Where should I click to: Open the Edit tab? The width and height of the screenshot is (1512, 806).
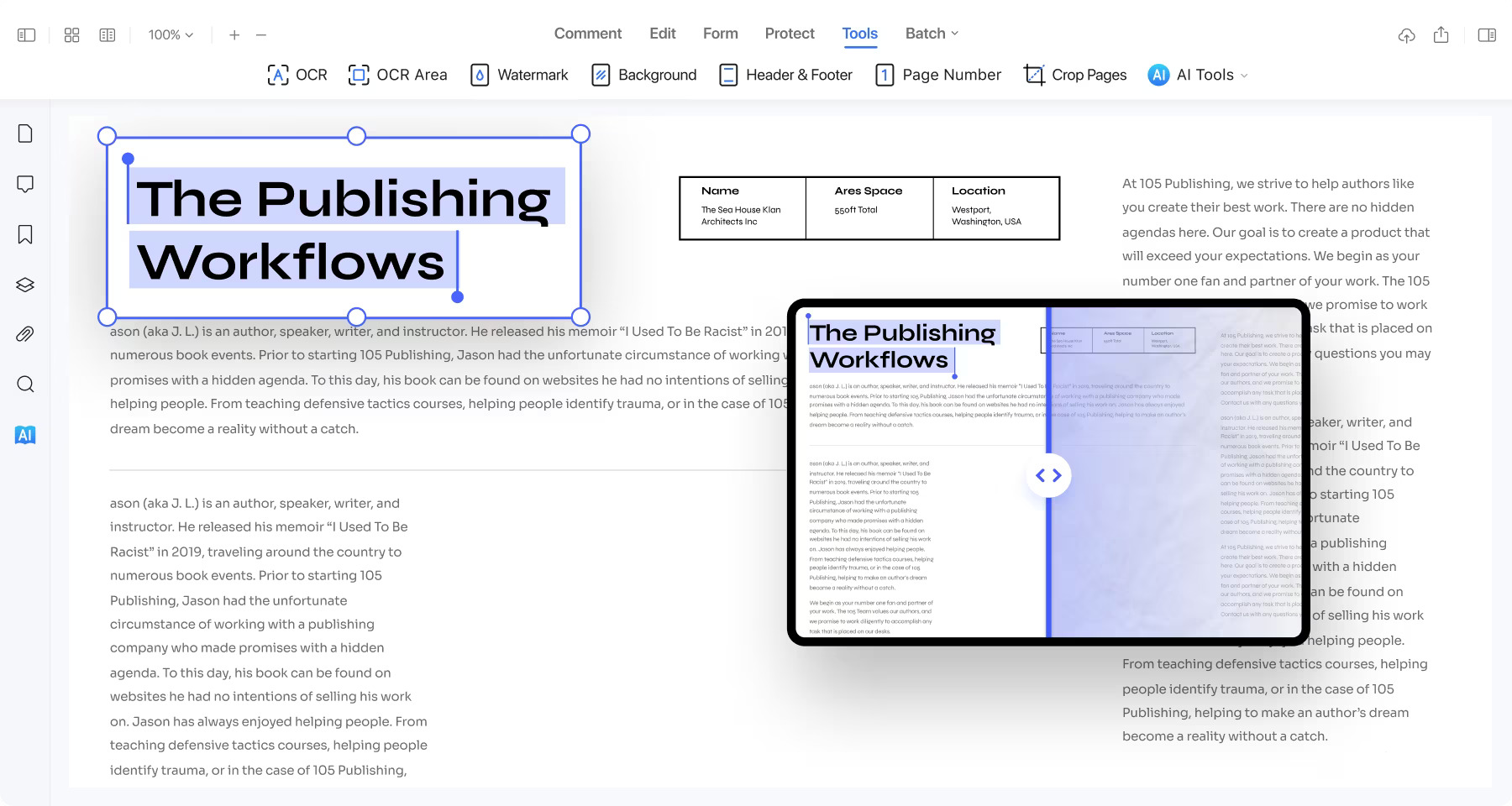pos(663,34)
